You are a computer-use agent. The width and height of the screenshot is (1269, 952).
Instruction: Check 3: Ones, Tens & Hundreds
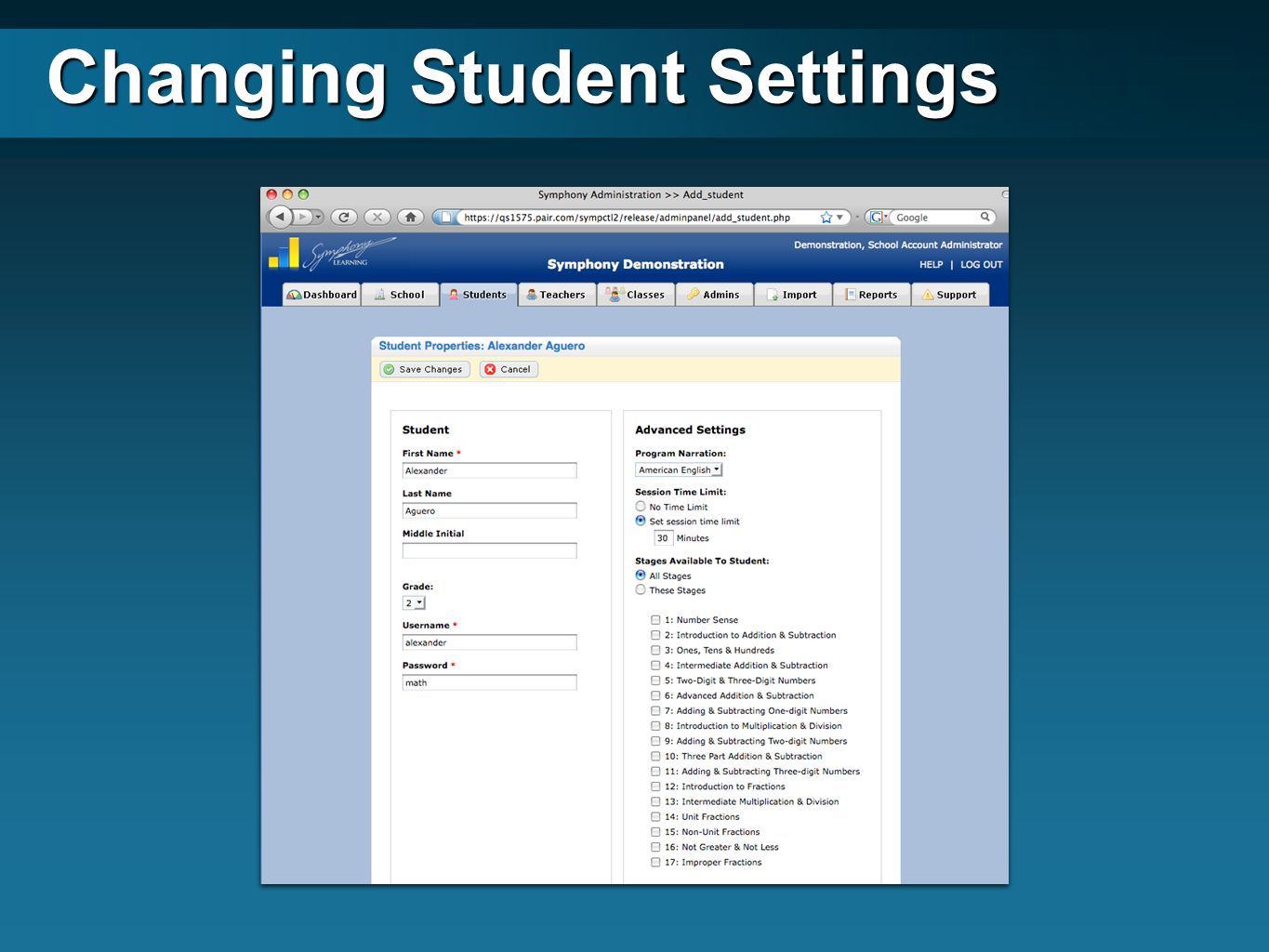coord(655,650)
